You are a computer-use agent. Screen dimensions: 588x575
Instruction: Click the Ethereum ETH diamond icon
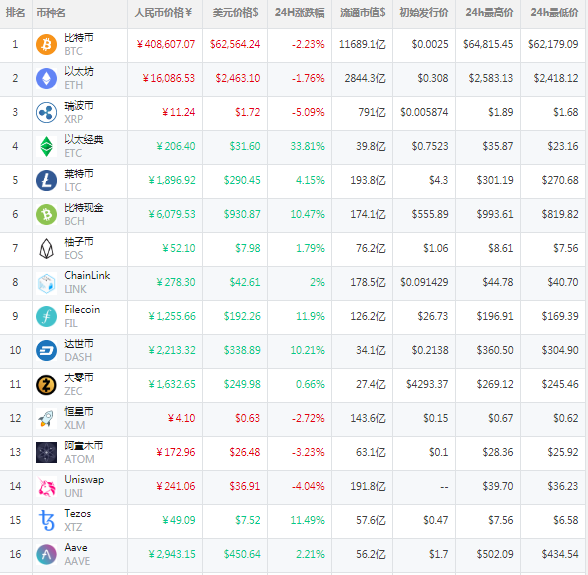click(x=46, y=78)
